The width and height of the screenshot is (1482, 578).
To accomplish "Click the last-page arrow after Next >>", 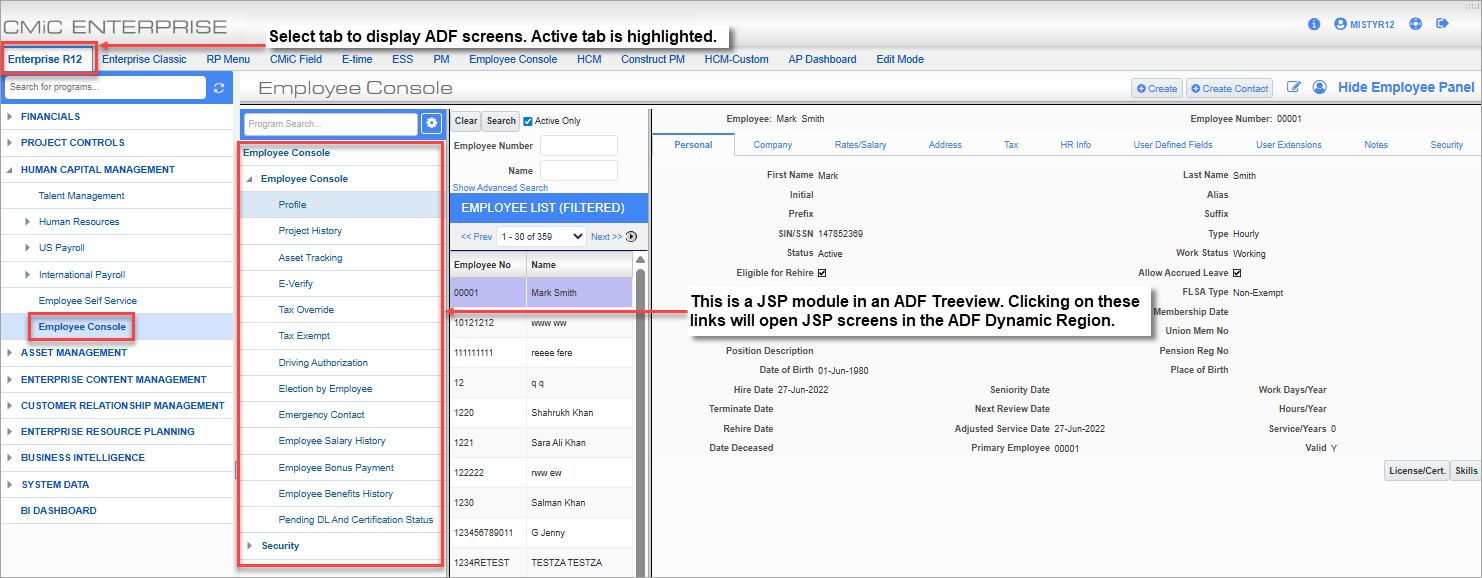I will click(x=632, y=236).
